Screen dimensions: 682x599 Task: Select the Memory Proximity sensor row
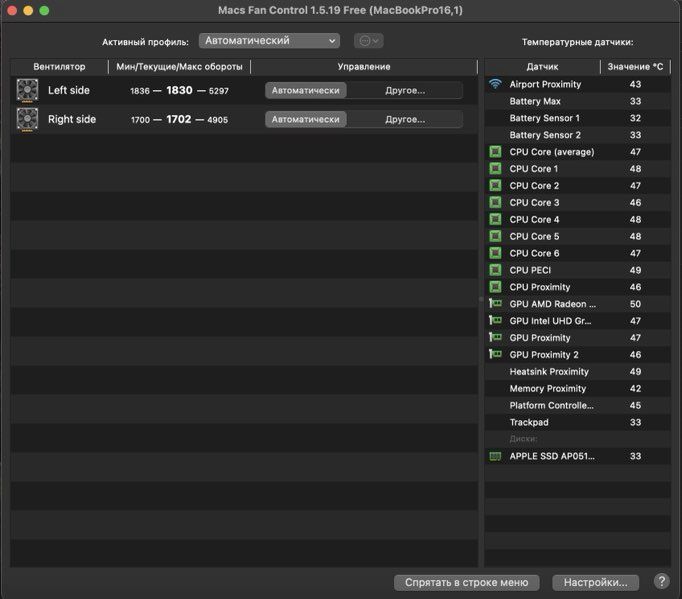[x=577, y=388]
